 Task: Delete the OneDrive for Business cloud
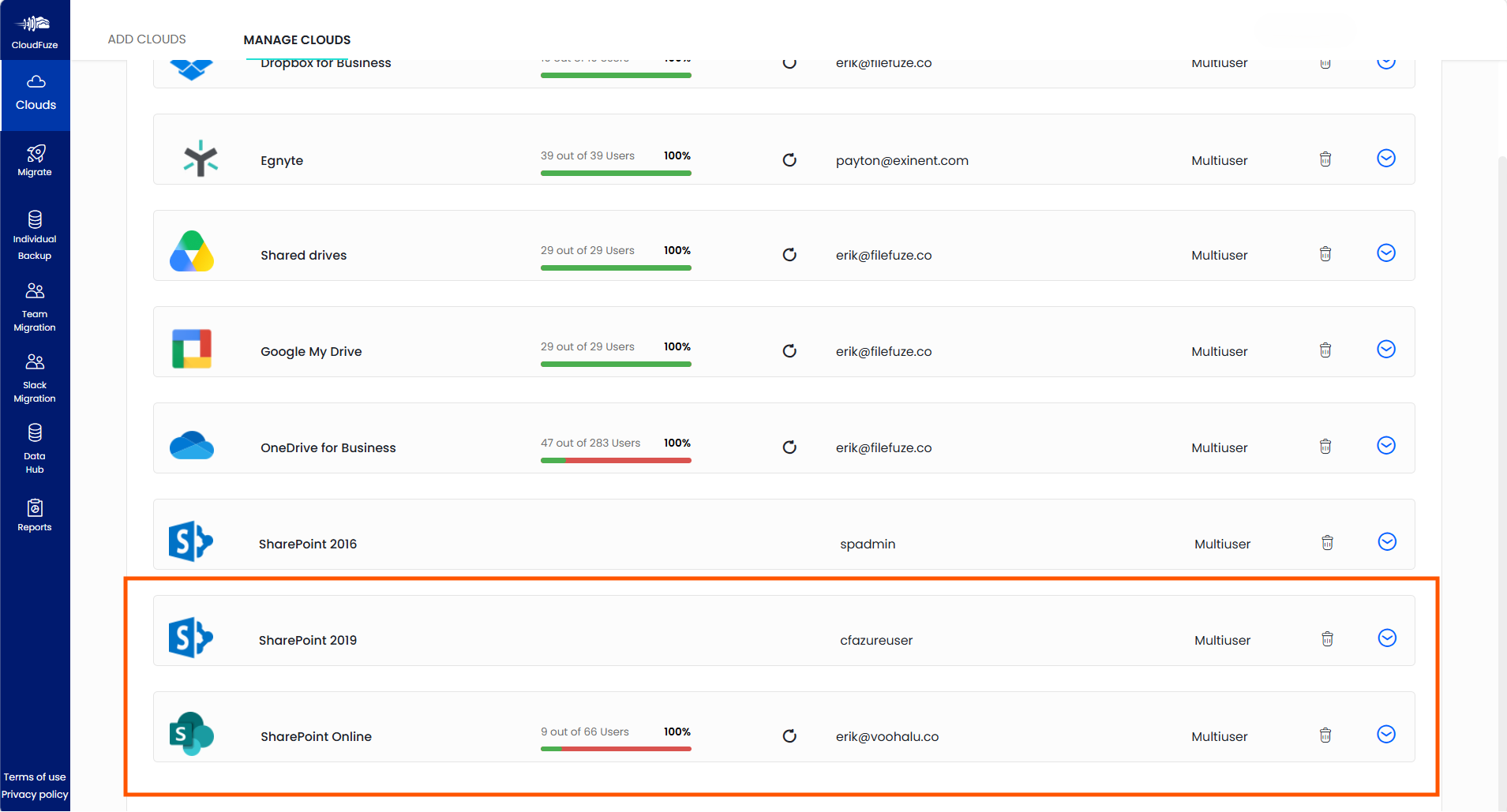pos(1325,447)
